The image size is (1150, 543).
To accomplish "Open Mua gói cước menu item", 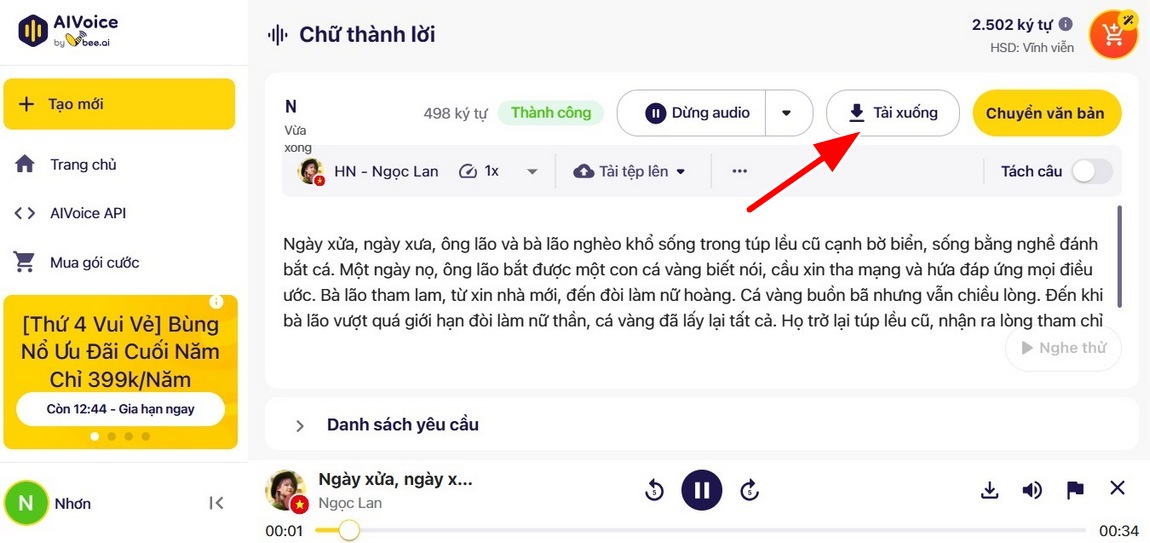I will [95, 263].
